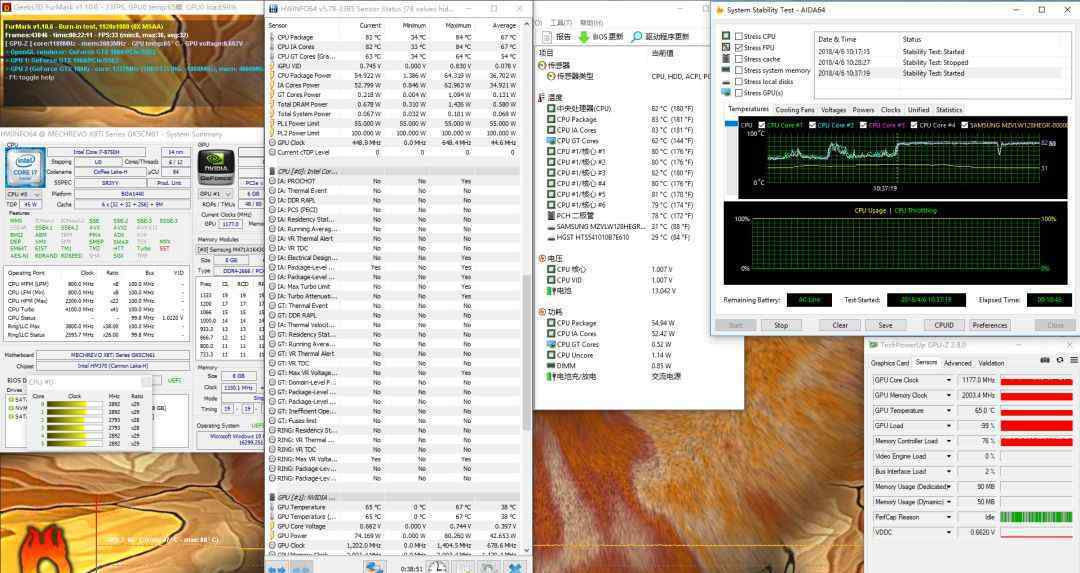Enable Stress system memory checkbox
The width and height of the screenshot is (1080, 573).
point(738,70)
